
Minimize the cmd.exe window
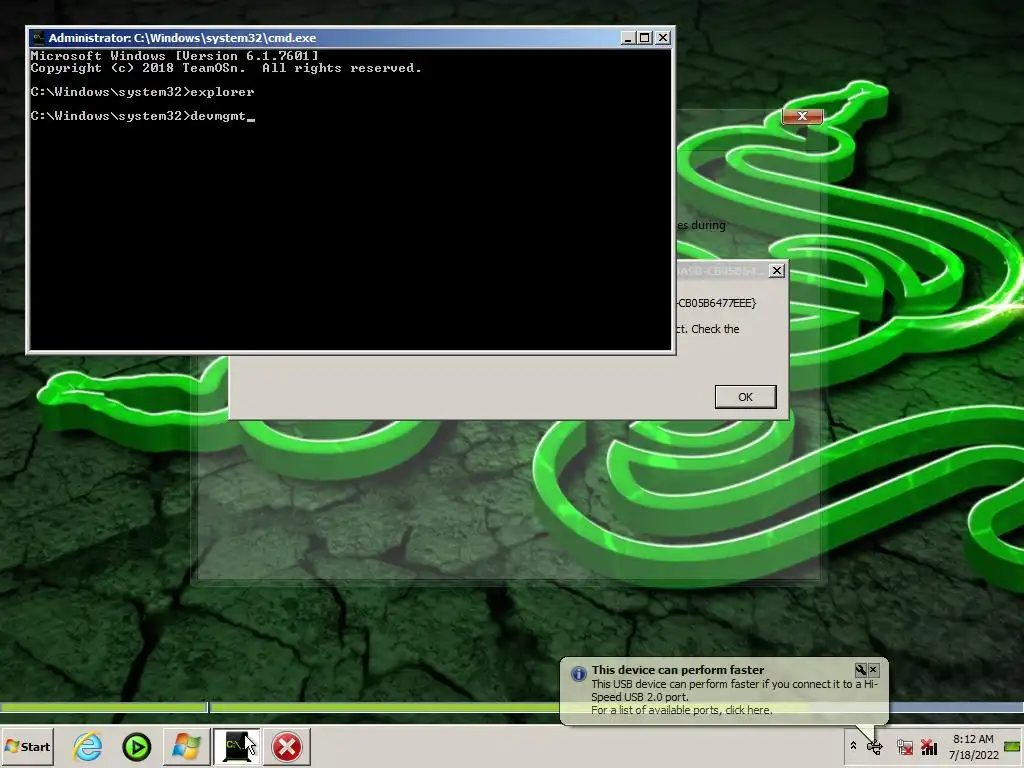click(x=628, y=38)
